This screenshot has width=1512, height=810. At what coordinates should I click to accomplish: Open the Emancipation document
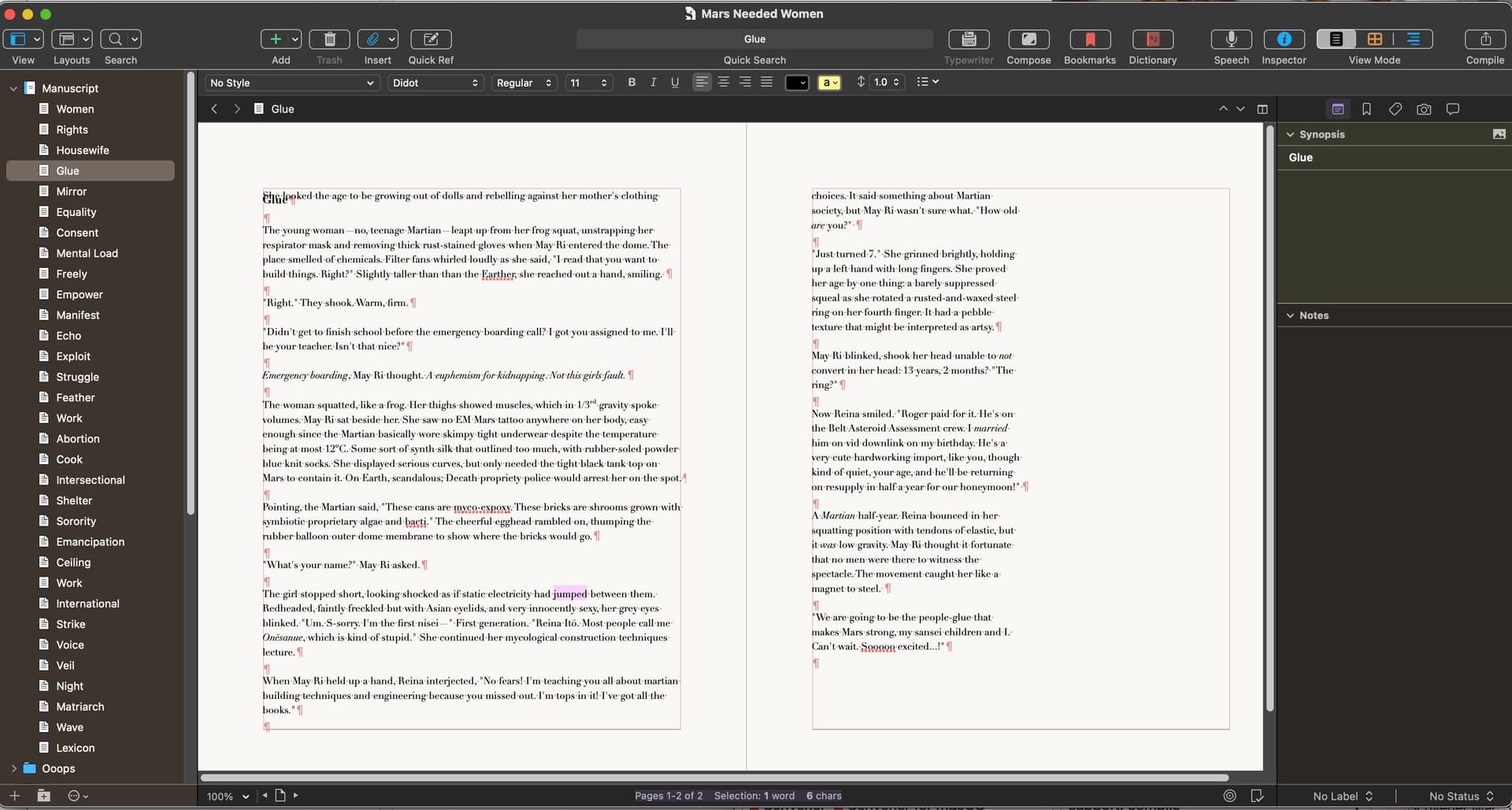(x=90, y=542)
